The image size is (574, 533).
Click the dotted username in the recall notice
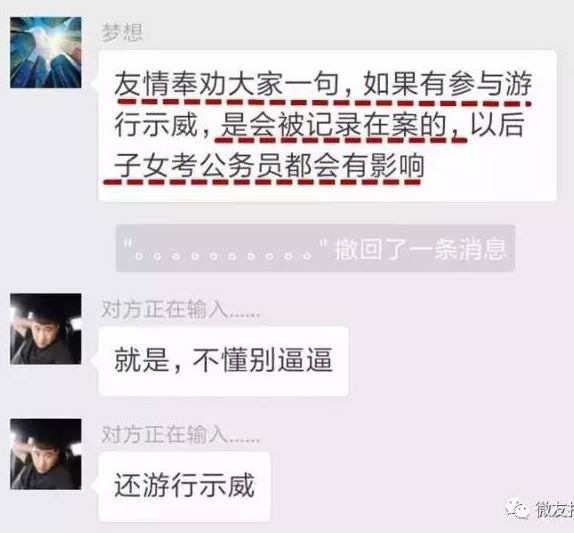tap(225, 250)
